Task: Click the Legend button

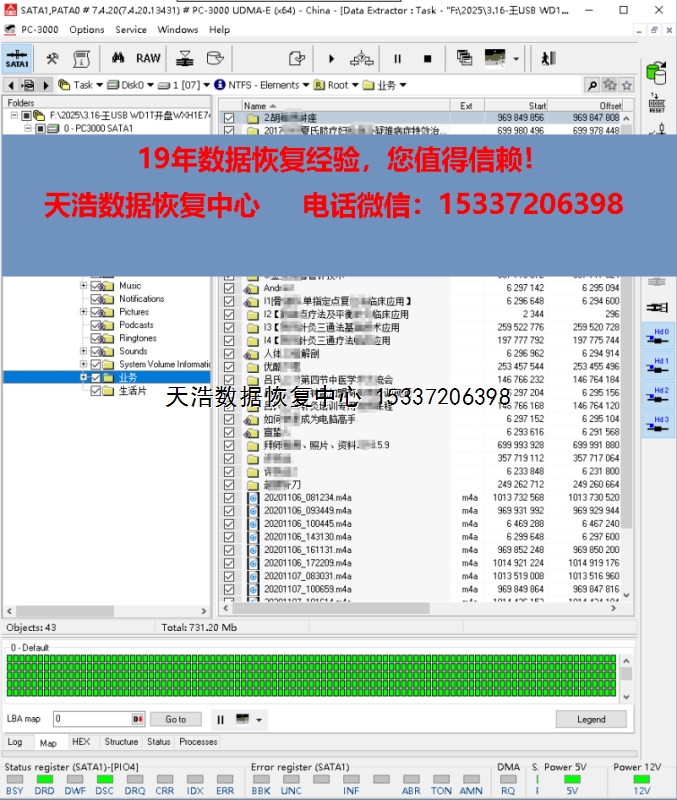Action: pos(591,719)
